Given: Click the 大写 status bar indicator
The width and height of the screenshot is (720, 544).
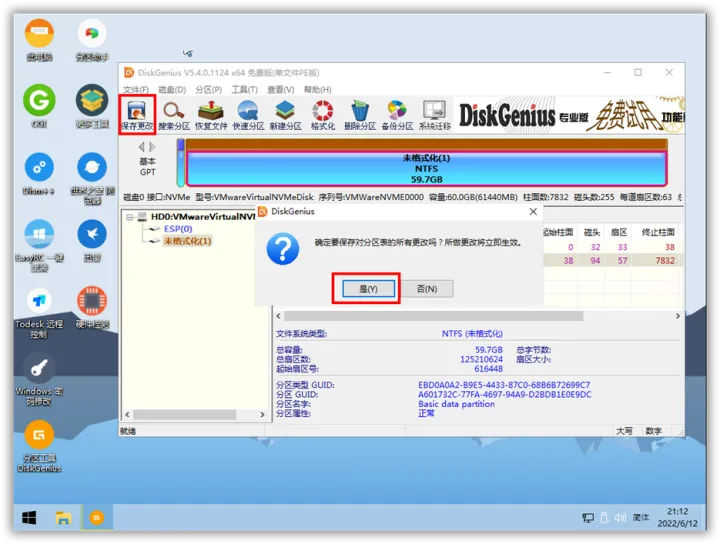Looking at the screenshot, I should pos(624,431).
